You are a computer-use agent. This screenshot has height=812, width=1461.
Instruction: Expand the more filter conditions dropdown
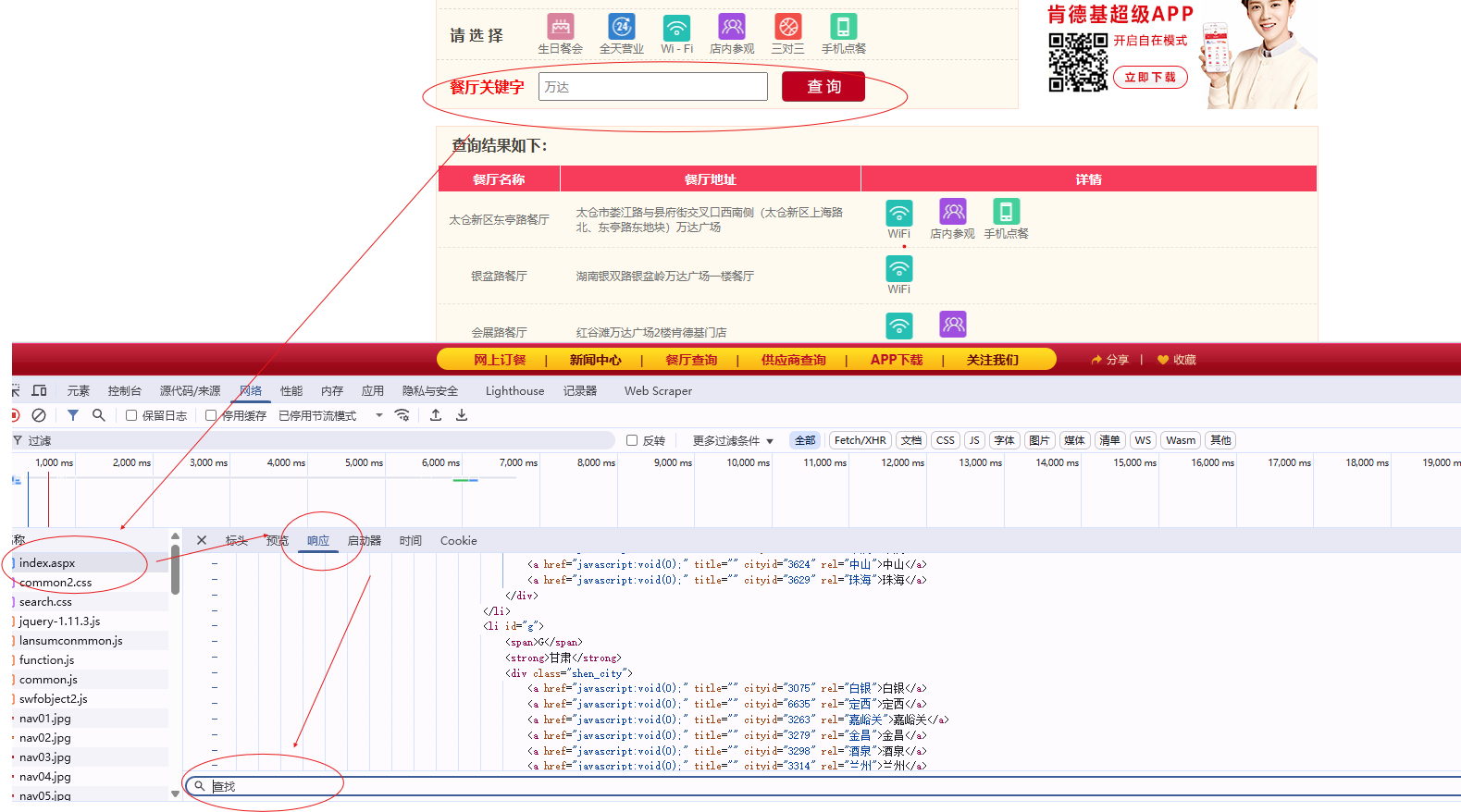732,440
